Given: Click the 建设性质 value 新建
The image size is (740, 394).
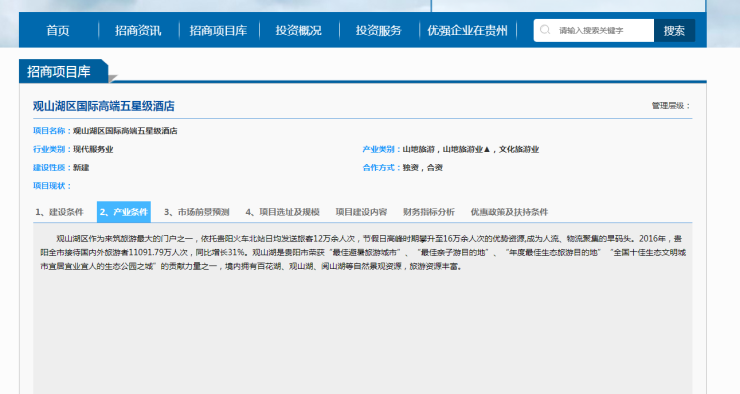Looking at the screenshot, I should point(81,168).
